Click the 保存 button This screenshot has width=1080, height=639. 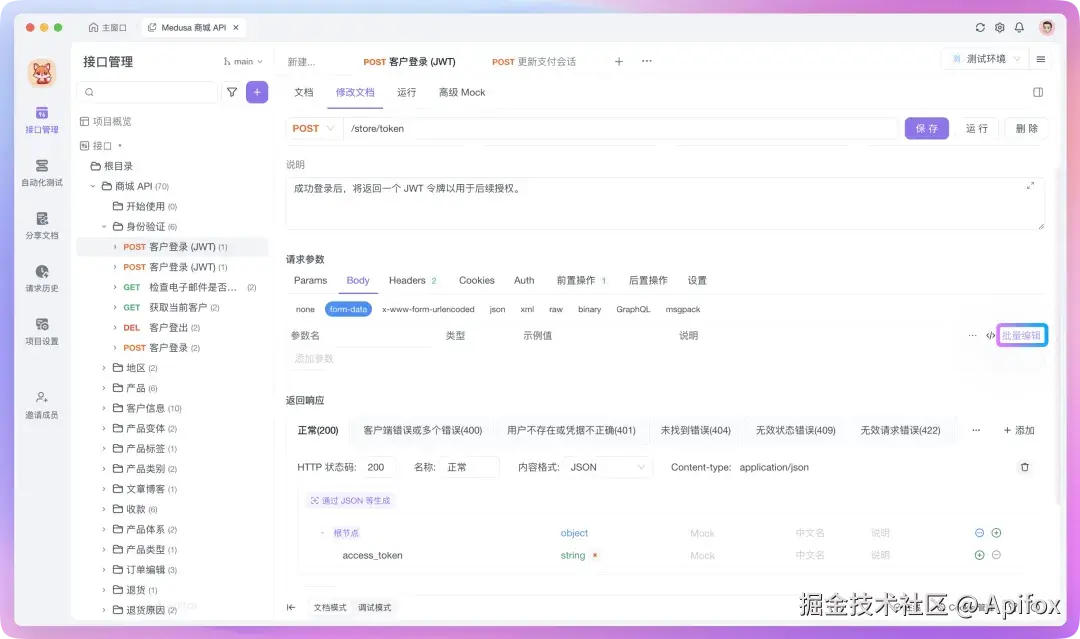click(927, 128)
